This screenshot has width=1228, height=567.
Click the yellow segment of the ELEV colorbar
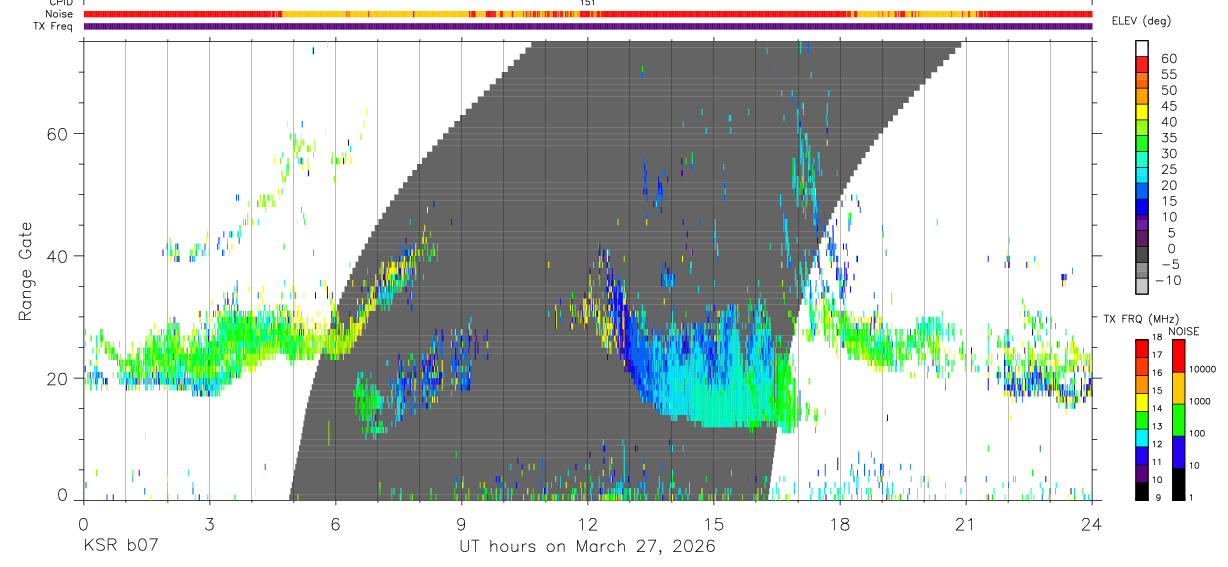[x=1142, y=111]
